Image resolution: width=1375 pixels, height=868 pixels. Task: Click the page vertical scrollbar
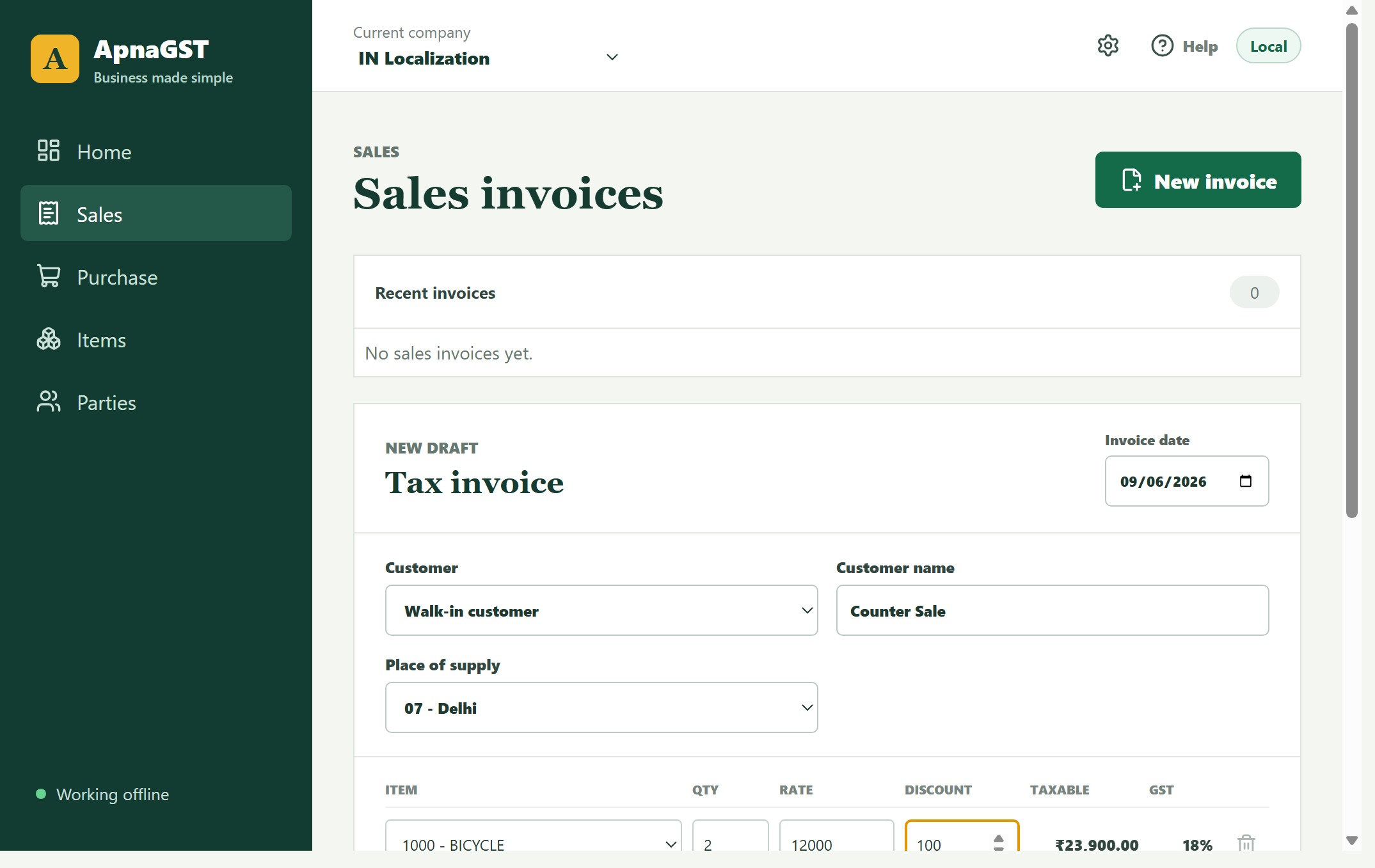coord(1351,271)
